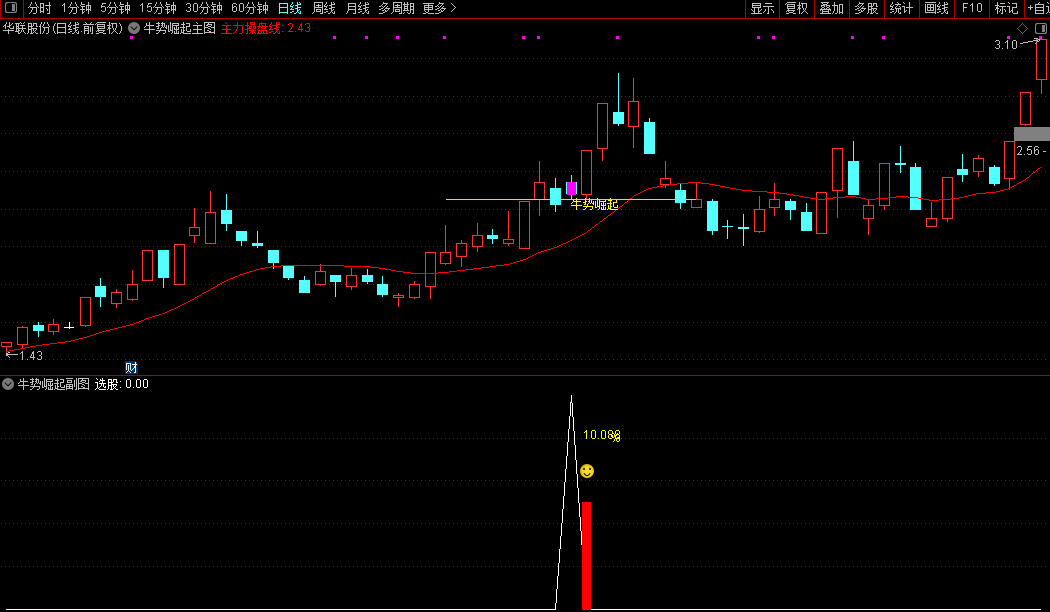Screen dimensions: 1050x612
Task: Click the 多股 multi-stock button
Action: pyautogui.click(x=867, y=8)
